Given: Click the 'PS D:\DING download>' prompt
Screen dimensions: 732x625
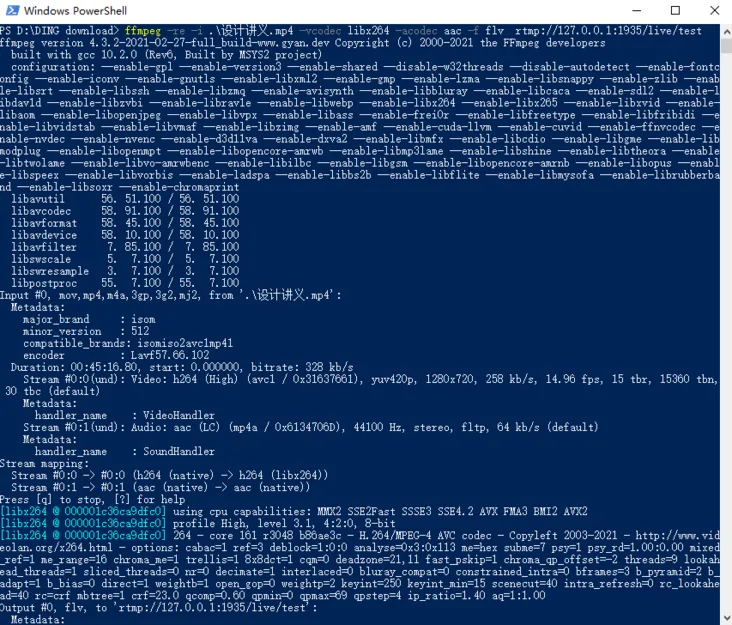Looking at the screenshot, I should coord(60,31).
